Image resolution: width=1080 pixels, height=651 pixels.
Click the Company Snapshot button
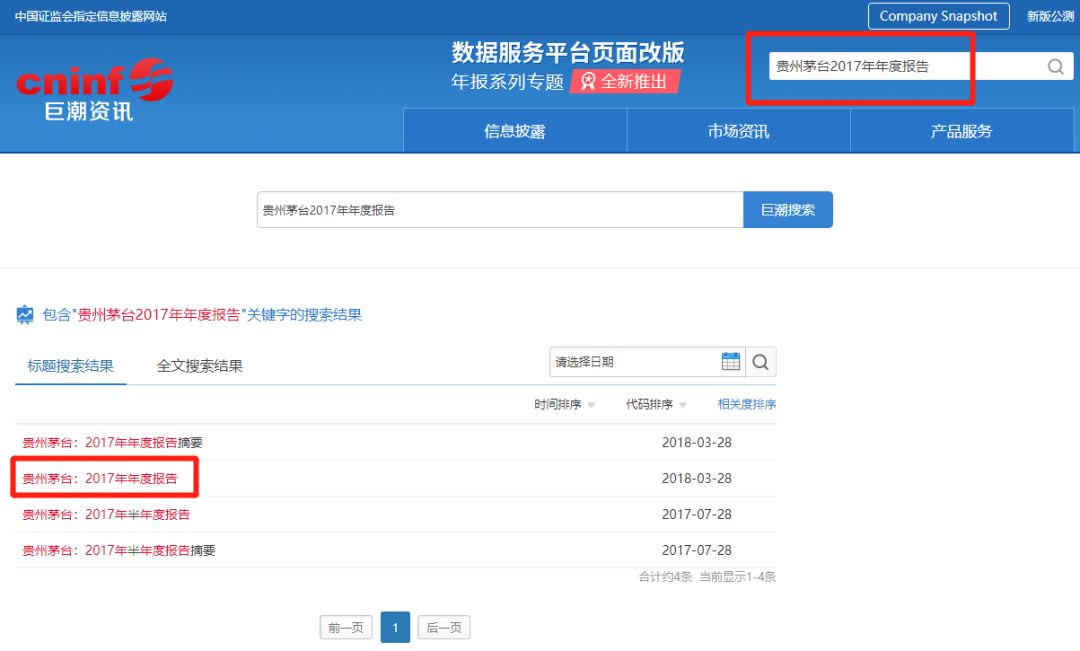pos(938,16)
